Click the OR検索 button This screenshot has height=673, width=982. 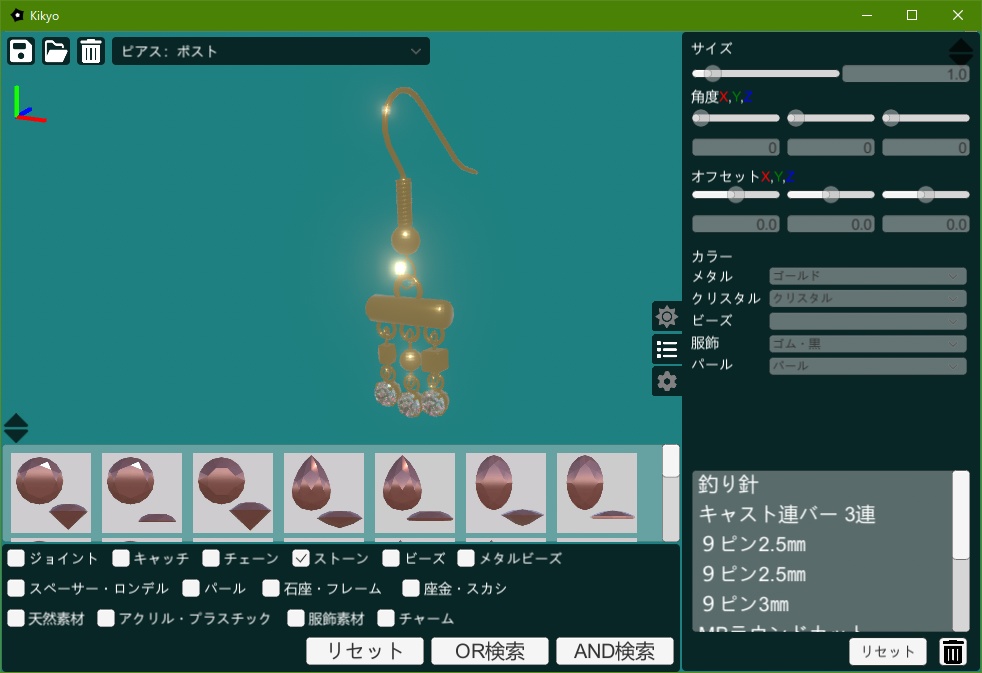(x=489, y=650)
